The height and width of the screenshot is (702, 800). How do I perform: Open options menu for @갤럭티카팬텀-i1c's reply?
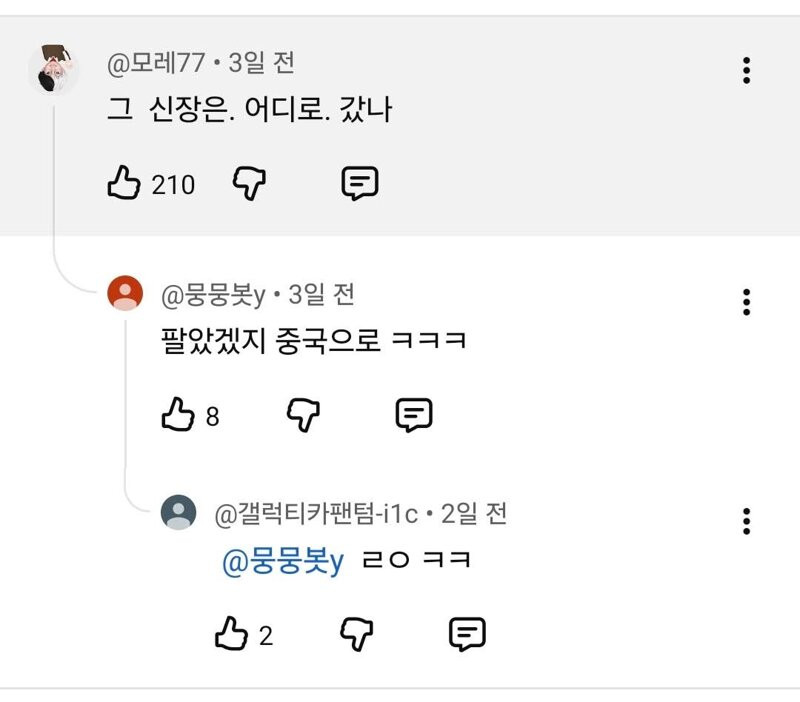click(746, 521)
